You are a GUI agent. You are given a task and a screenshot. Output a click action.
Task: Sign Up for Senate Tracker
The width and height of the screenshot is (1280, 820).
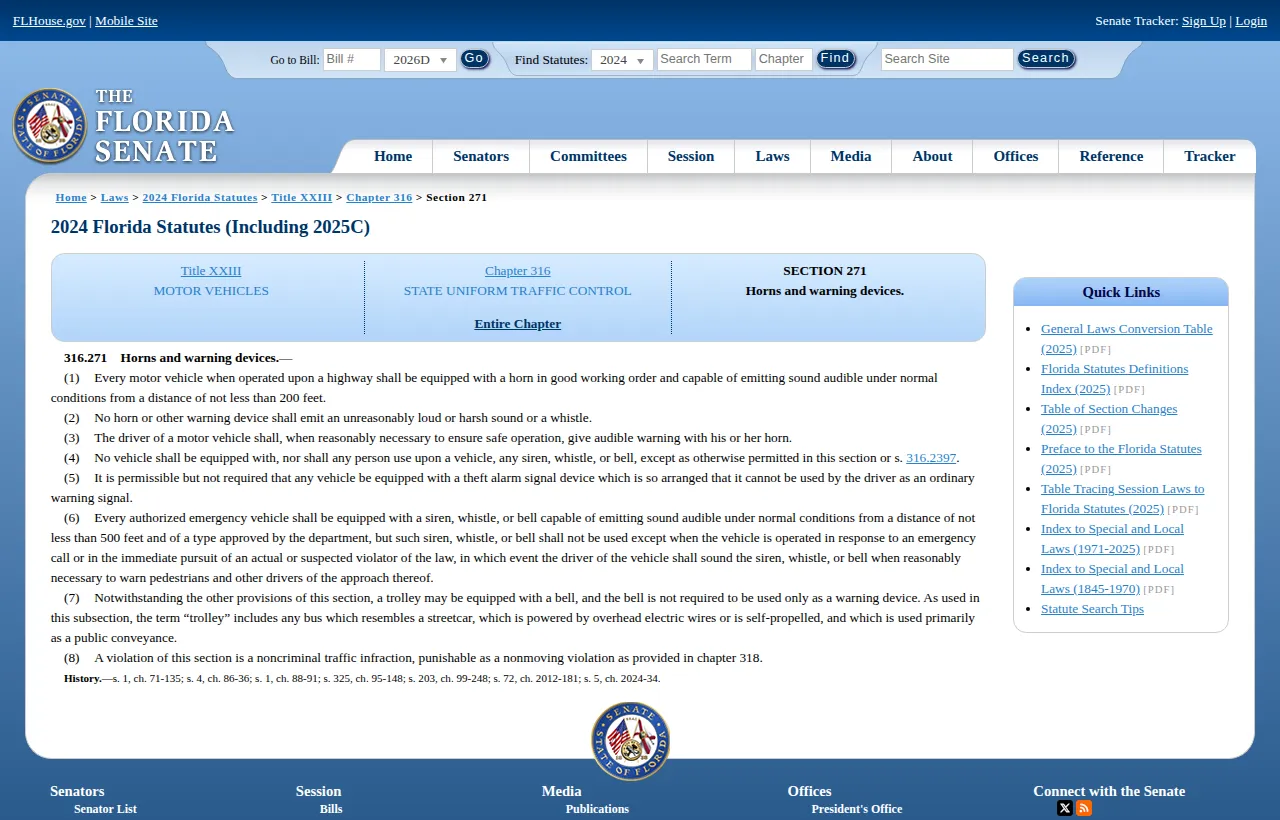point(1203,20)
